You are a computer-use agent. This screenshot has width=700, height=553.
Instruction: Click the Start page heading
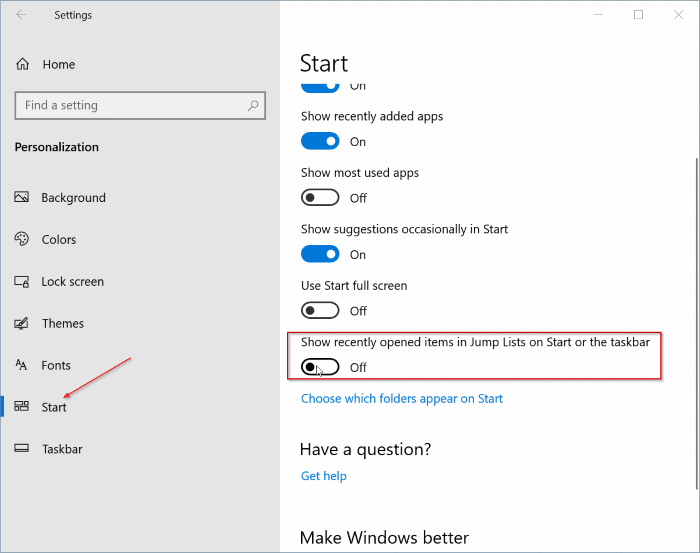[x=324, y=63]
